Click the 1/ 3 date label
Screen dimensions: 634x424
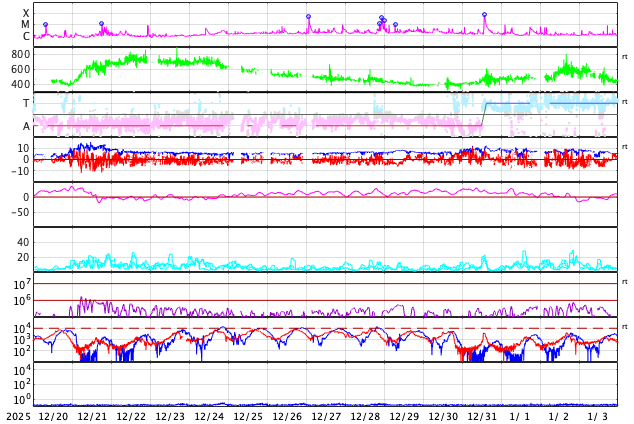598,416
